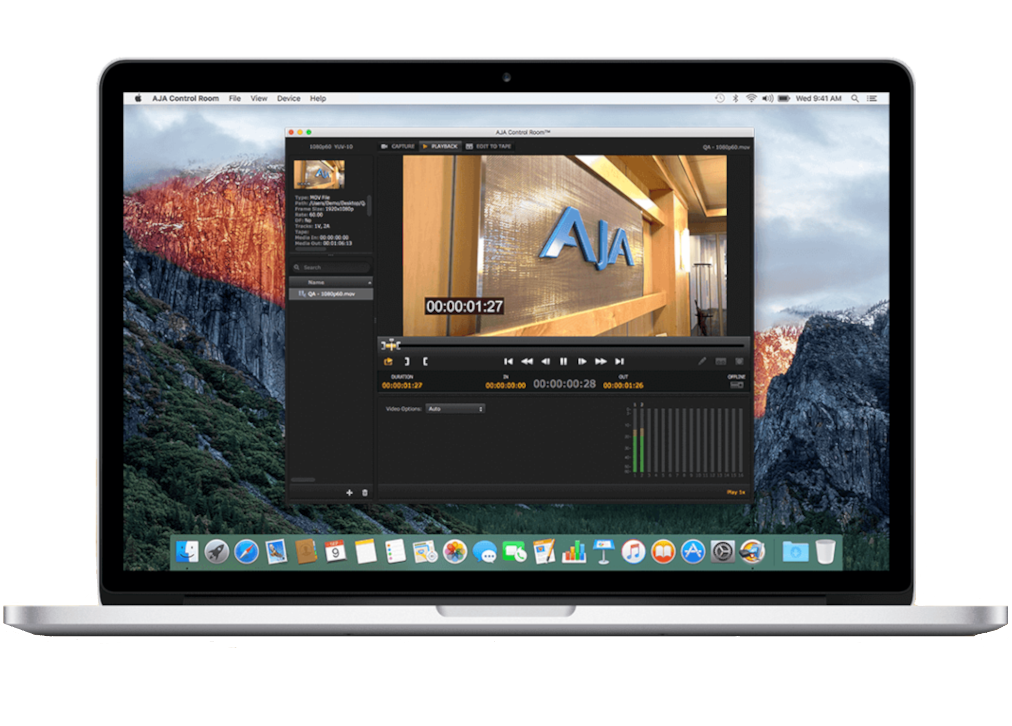Add a clip with the plus icon
Viewport: 1012px width, 726px height.
(x=349, y=492)
